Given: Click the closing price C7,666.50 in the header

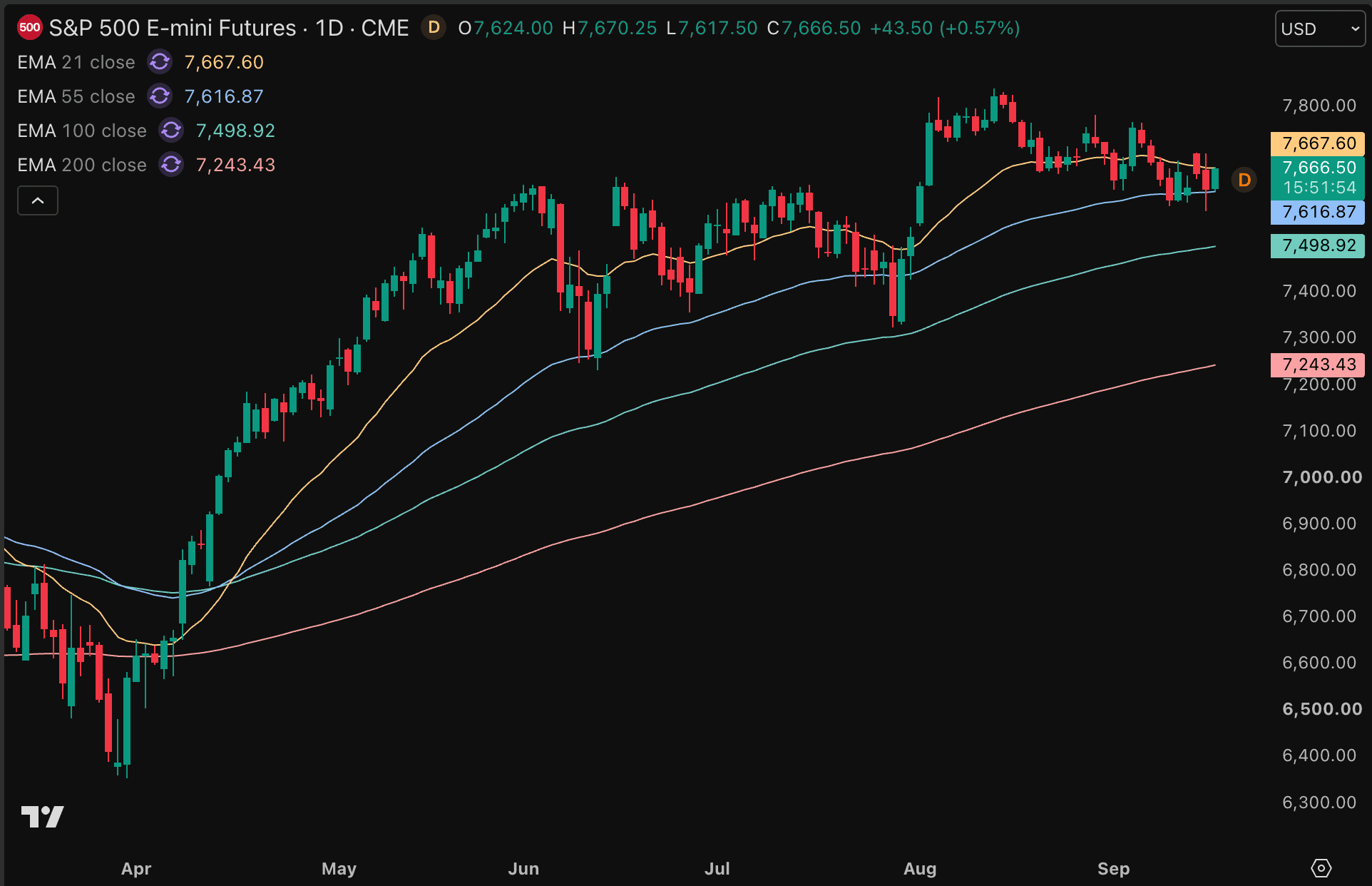Looking at the screenshot, I should (x=814, y=28).
